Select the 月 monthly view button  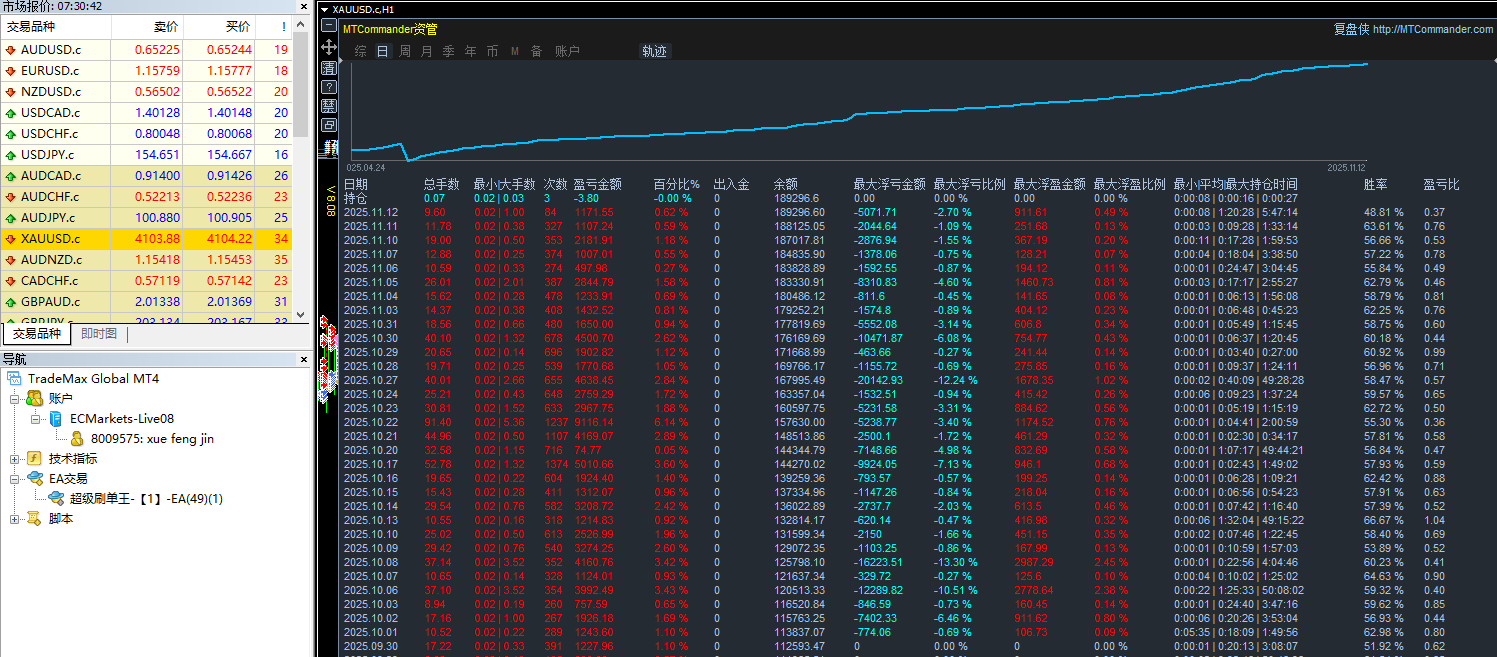pyautogui.click(x=426, y=51)
